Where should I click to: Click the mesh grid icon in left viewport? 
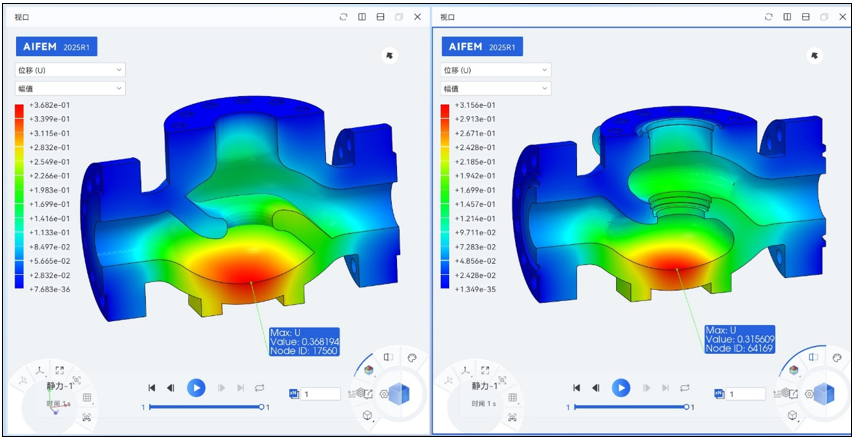(87, 398)
